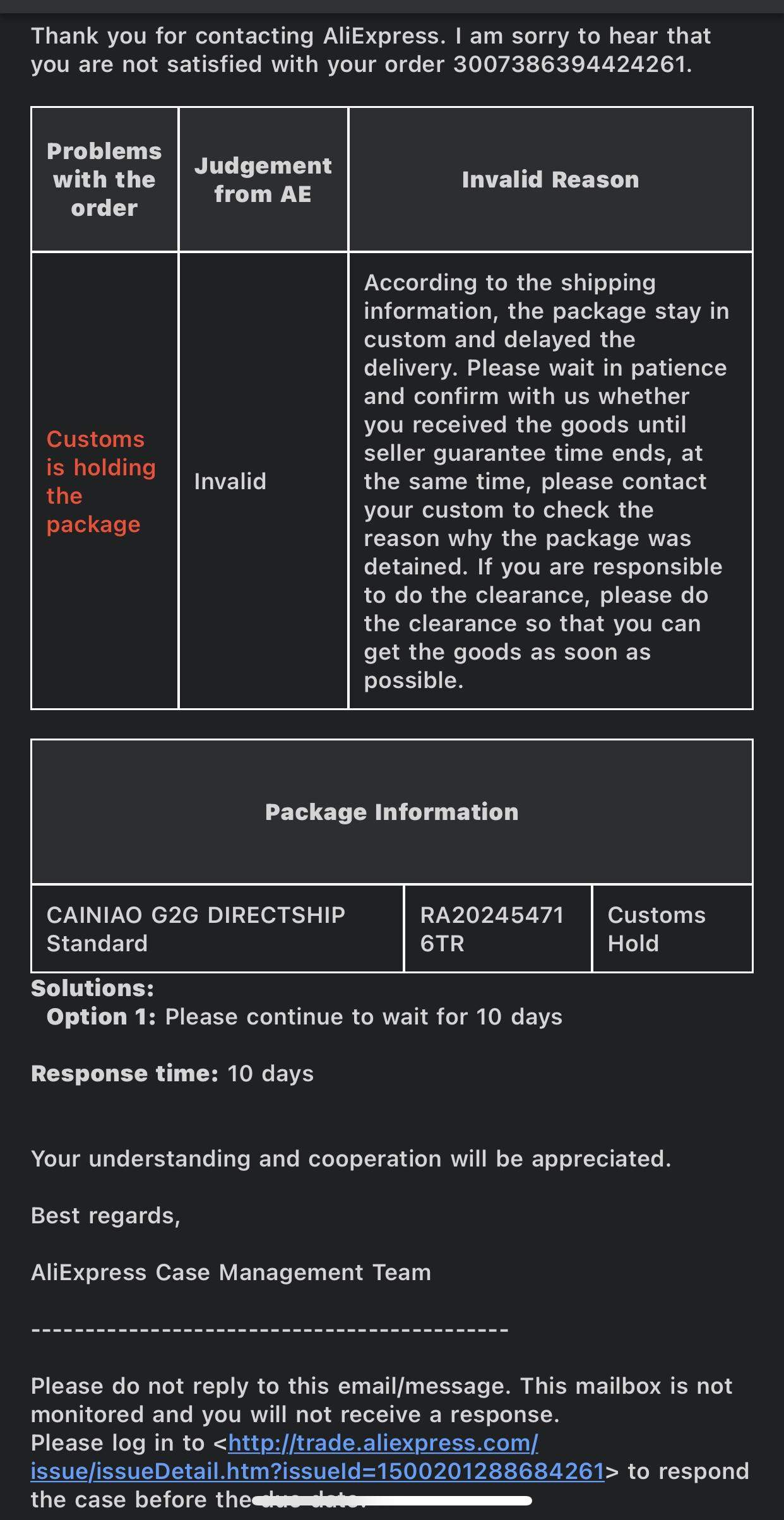
Task: Tap the "Judgement from AE" column header
Action: pyautogui.click(x=263, y=180)
